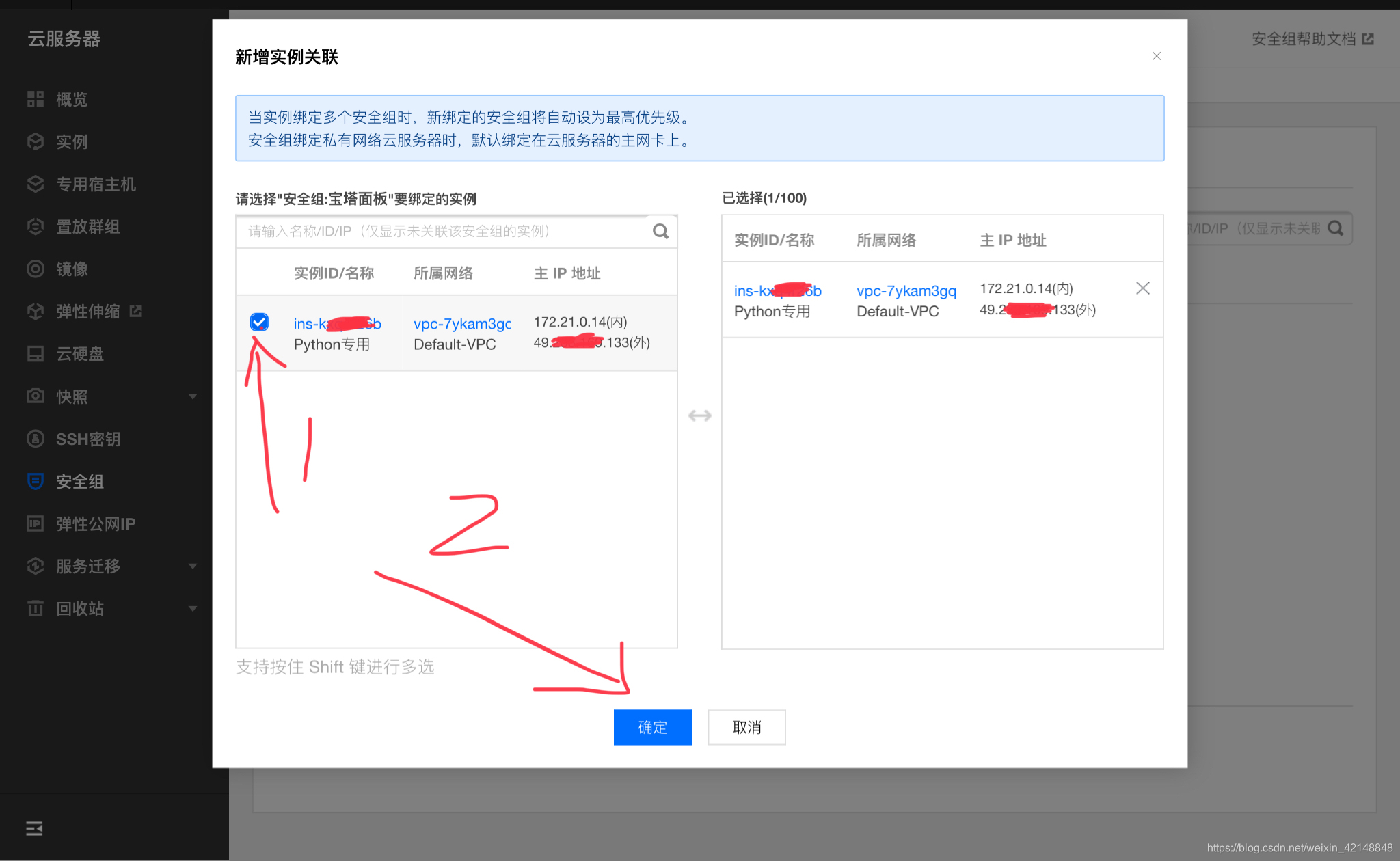1400x861 pixels.
Task: Uncheck the Python专用 instance checkbox
Action: click(259, 322)
